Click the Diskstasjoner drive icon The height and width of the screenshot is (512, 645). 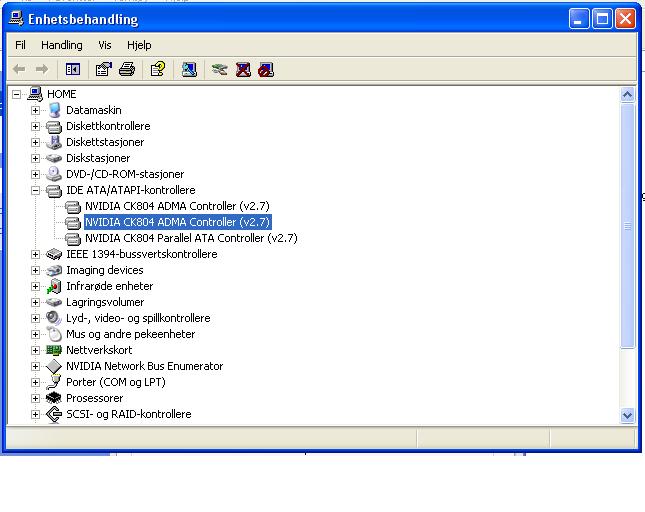coord(54,158)
